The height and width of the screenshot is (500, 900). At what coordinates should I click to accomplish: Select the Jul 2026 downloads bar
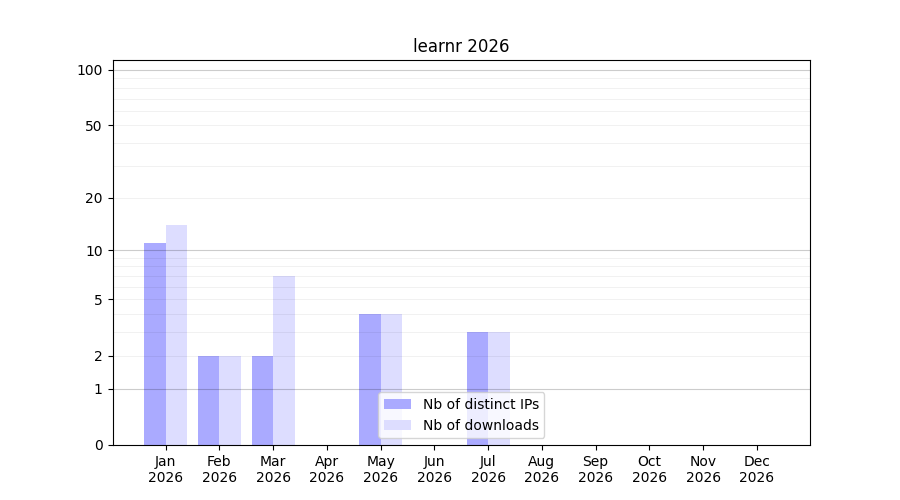(499, 389)
